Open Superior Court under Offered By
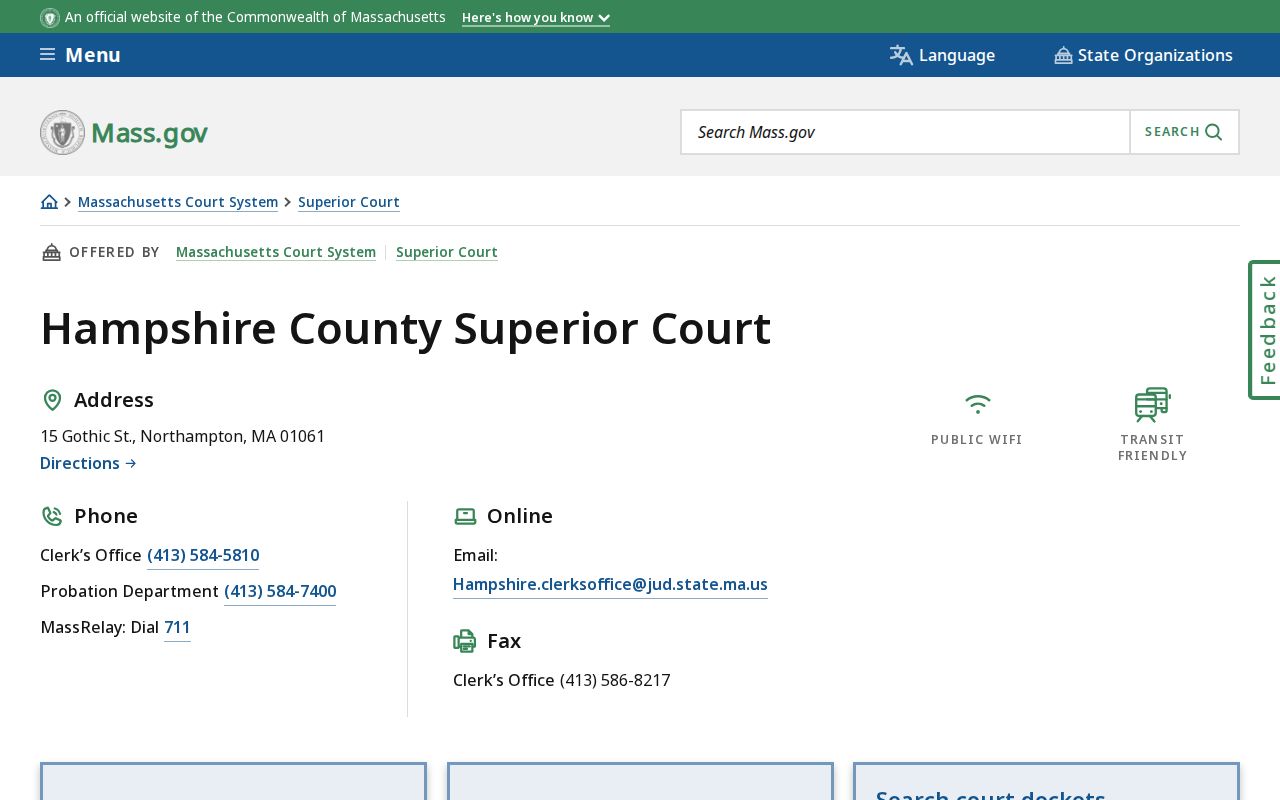Viewport: 1280px width, 800px height. [447, 252]
